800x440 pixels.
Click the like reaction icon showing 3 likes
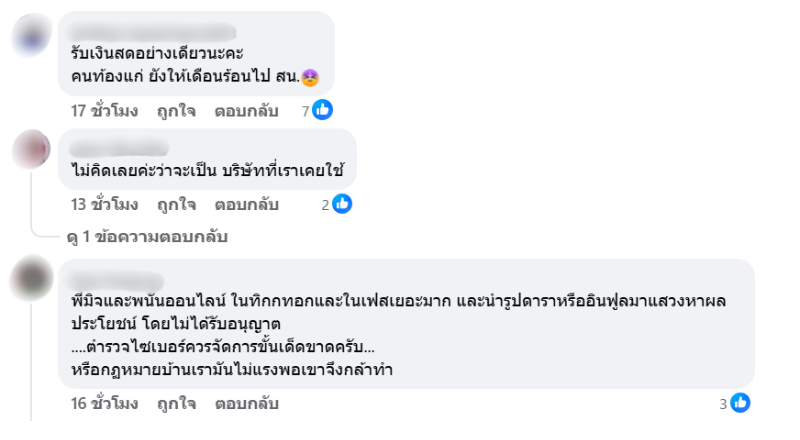point(741,403)
